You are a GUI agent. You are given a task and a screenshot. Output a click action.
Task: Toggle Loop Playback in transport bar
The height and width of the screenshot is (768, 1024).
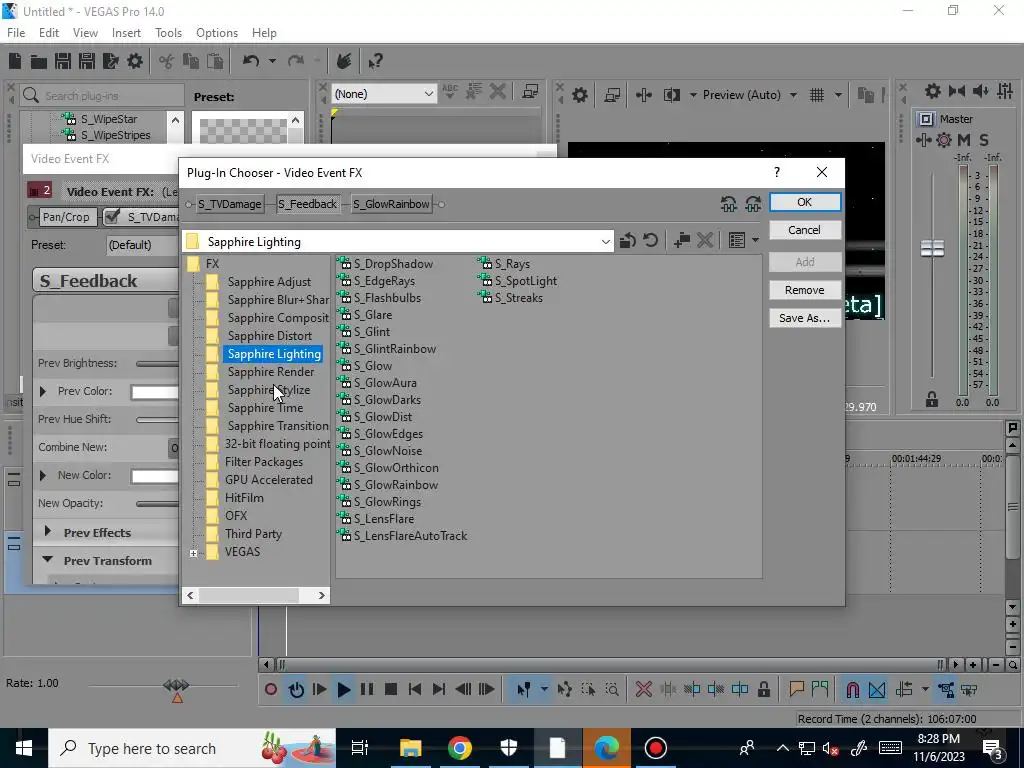coord(296,690)
